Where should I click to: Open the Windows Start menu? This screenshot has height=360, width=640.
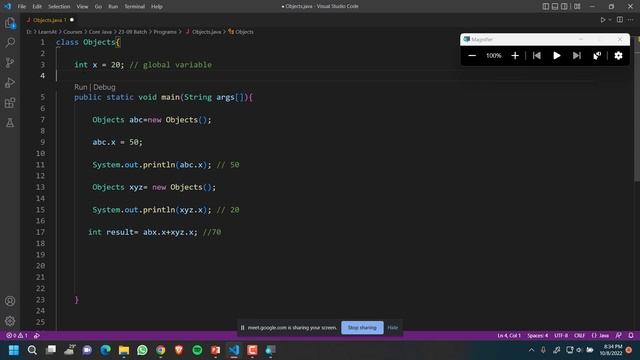[x=14, y=350]
